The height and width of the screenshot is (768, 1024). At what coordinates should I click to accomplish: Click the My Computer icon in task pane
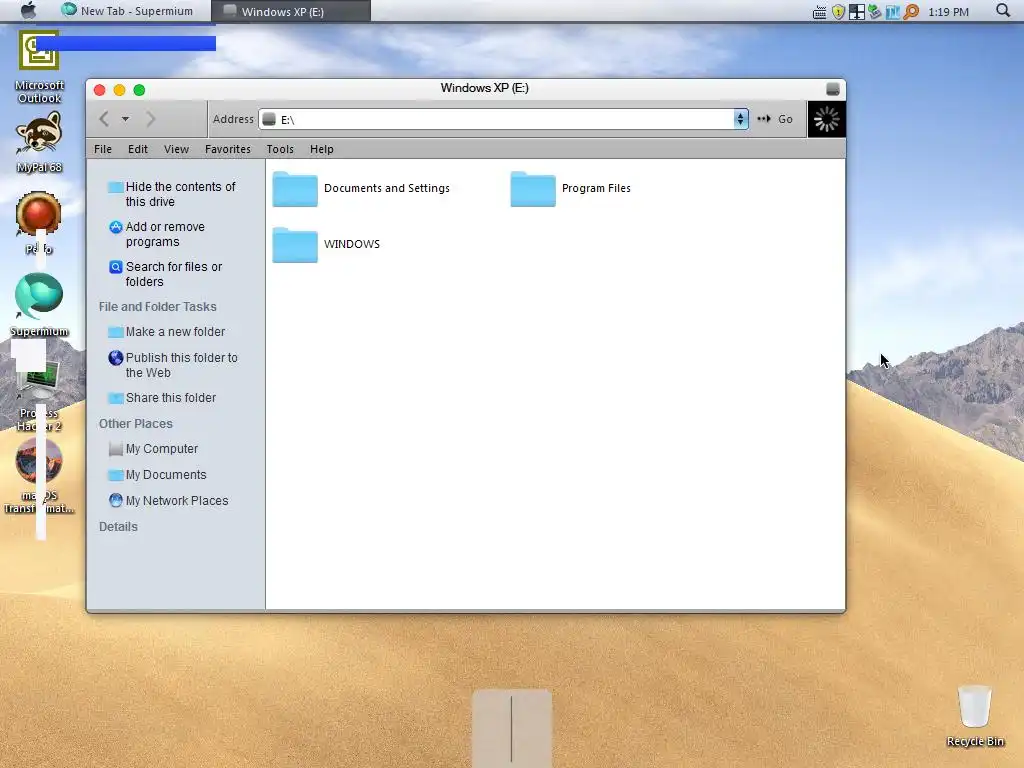pos(116,449)
